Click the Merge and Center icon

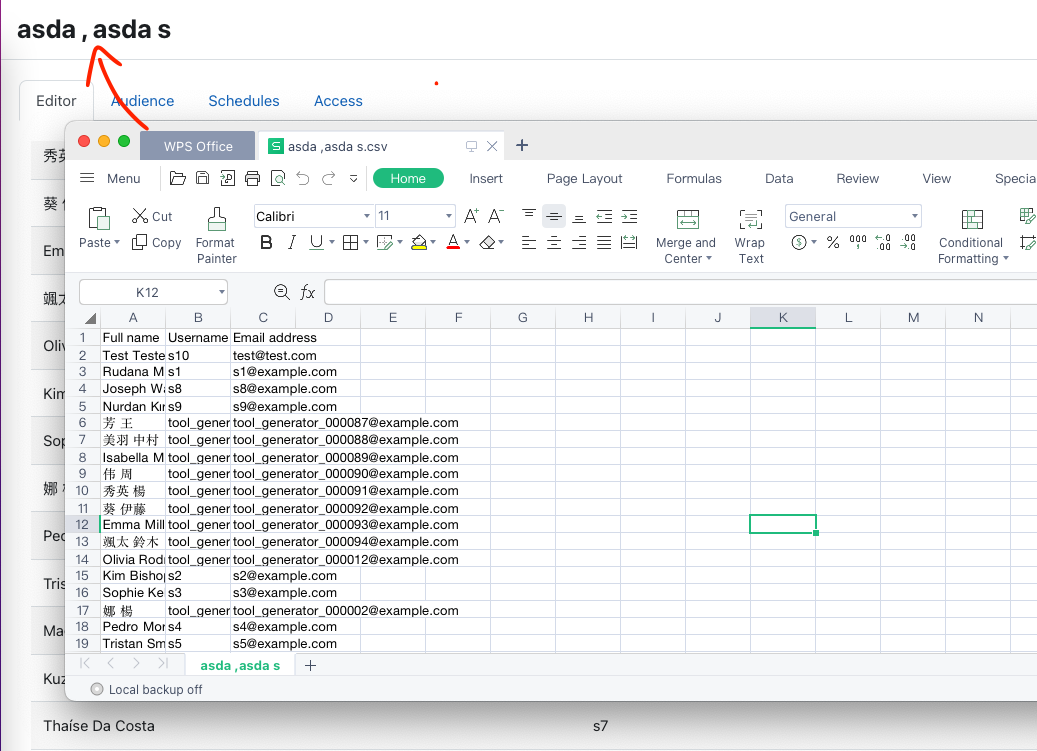tap(687, 219)
